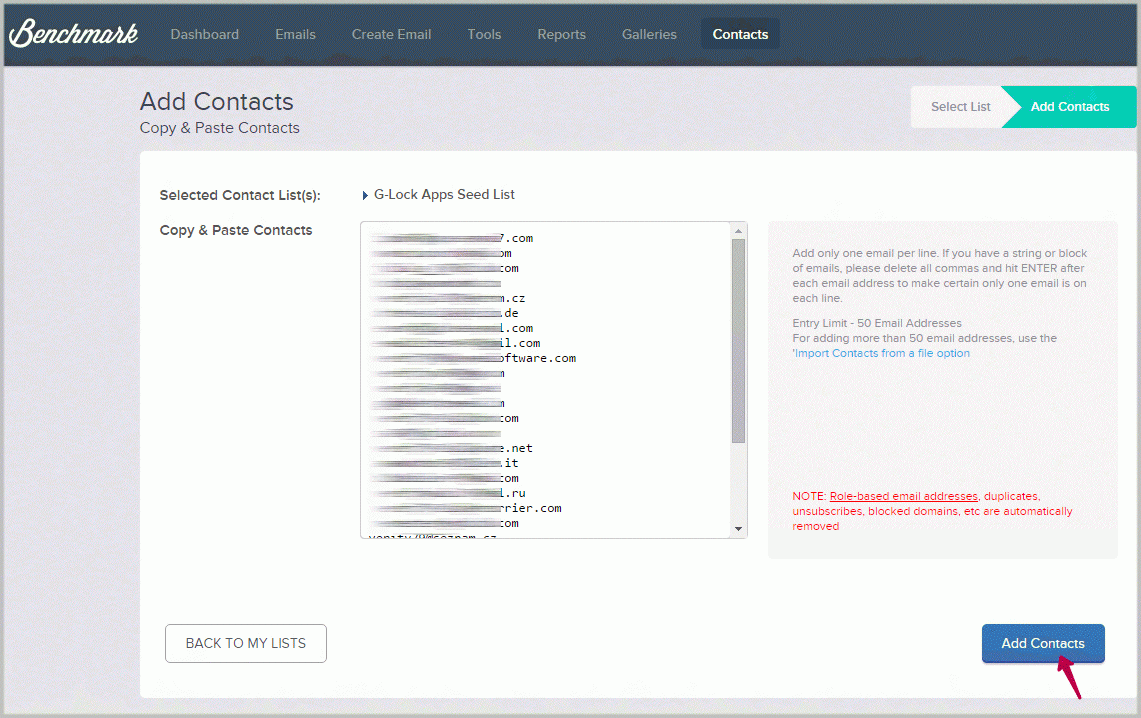The height and width of the screenshot is (718, 1141).
Task: Open the Galleries section
Action: pyautogui.click(x=649, y=34)
